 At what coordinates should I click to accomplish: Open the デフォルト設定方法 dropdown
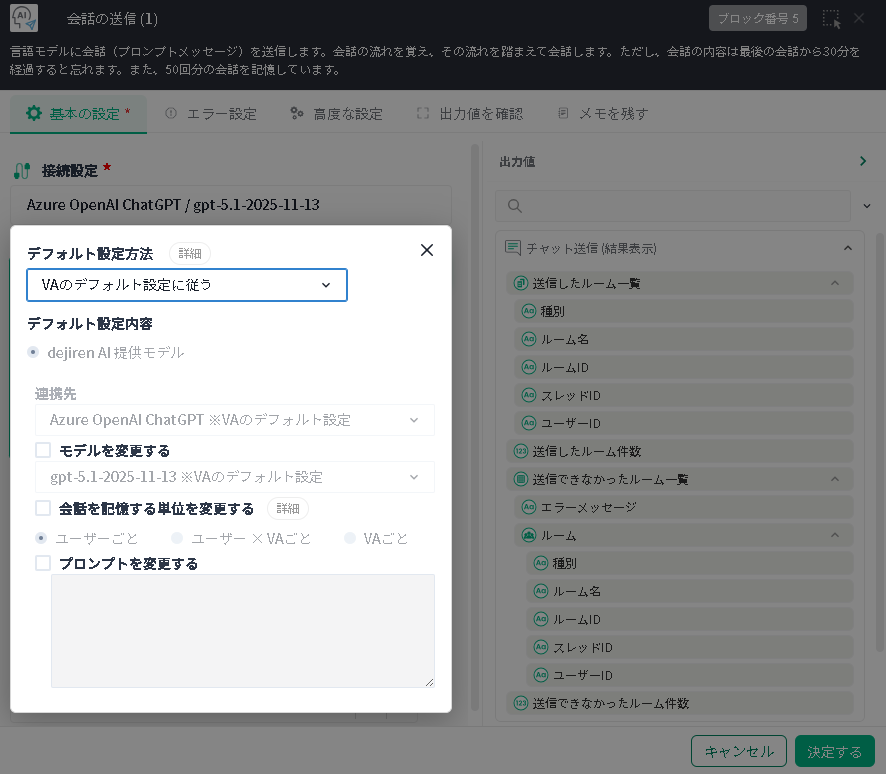(x=187, y=285)
